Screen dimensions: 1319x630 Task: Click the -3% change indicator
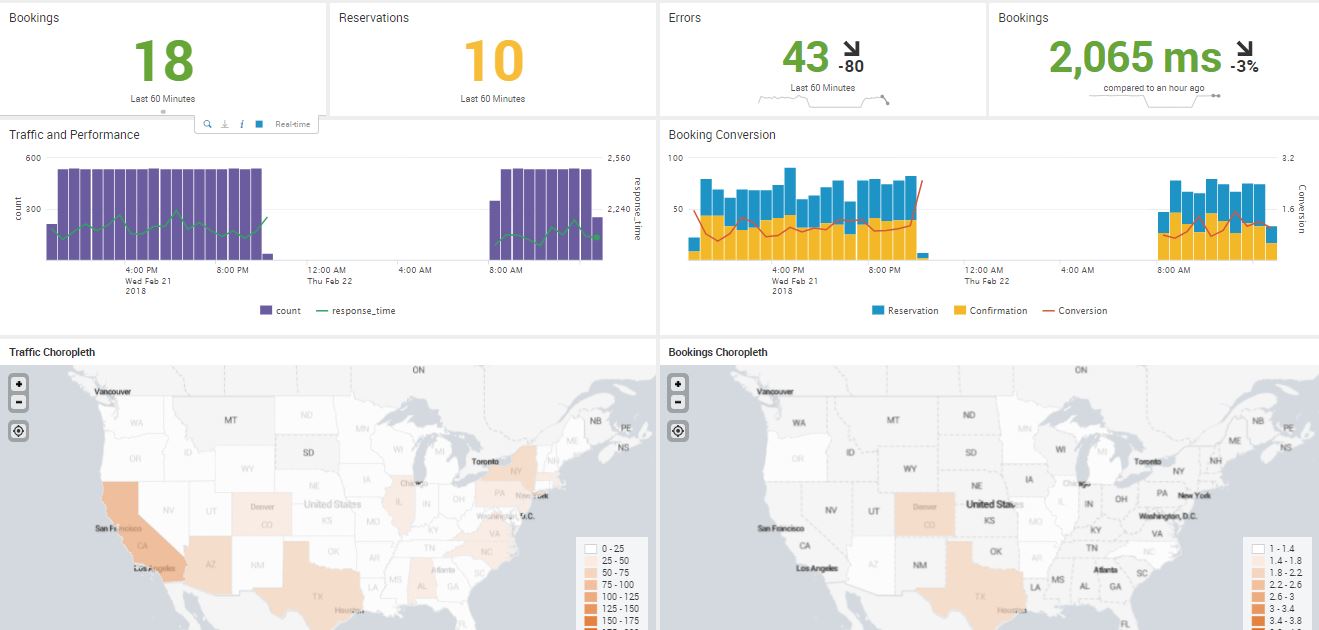coord(1246,67)
